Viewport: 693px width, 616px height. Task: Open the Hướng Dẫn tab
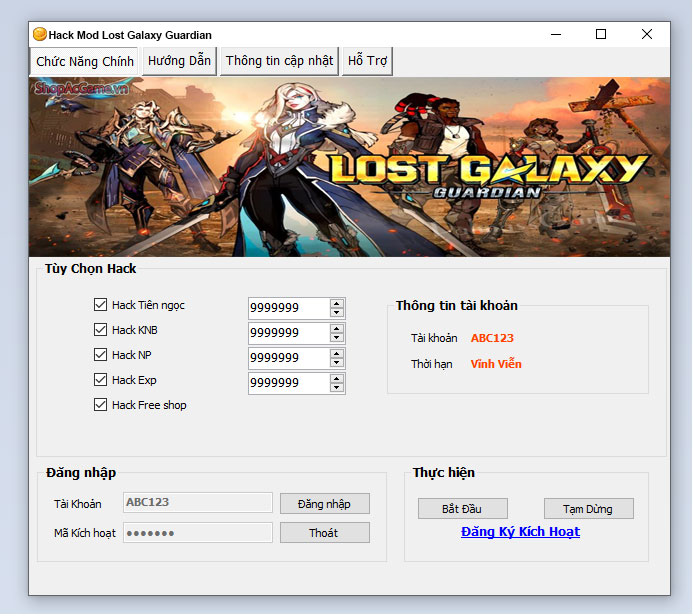pos(179,61)
